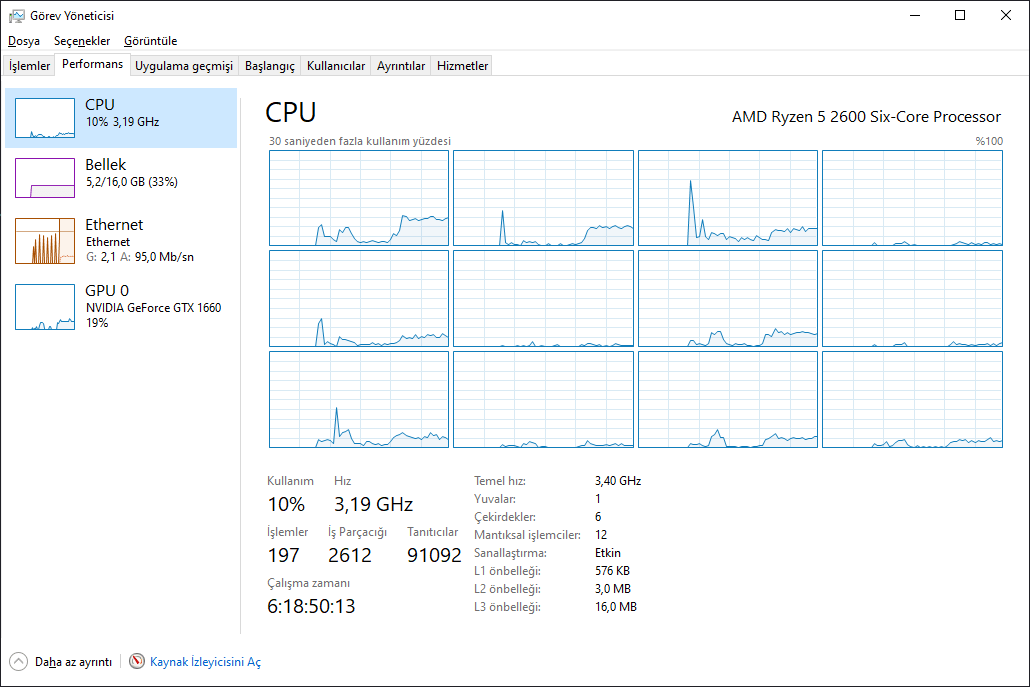Open the Seçenekler menu

82,41
